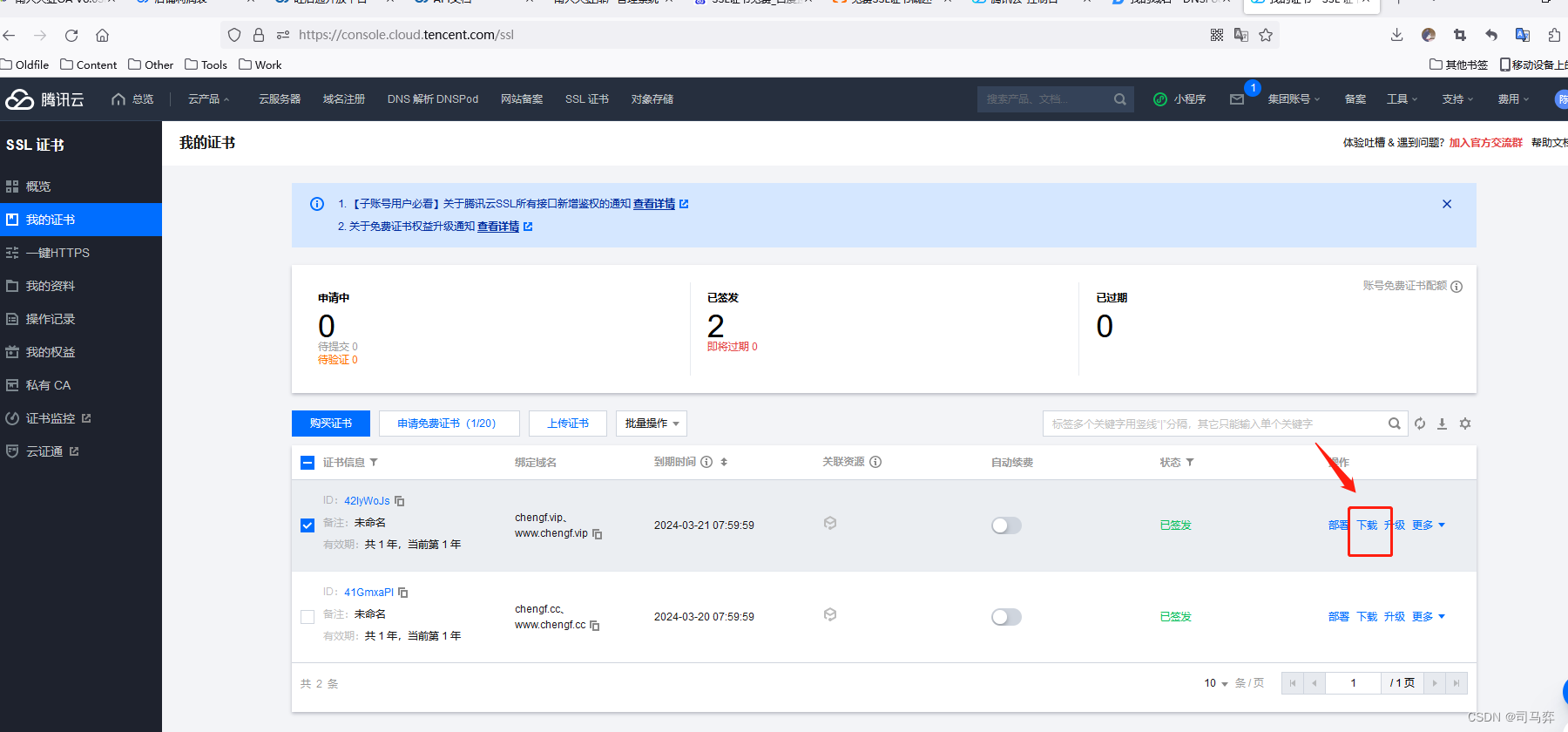
Task: Open the 支持 dropdown
Action: pos(1457,99)
